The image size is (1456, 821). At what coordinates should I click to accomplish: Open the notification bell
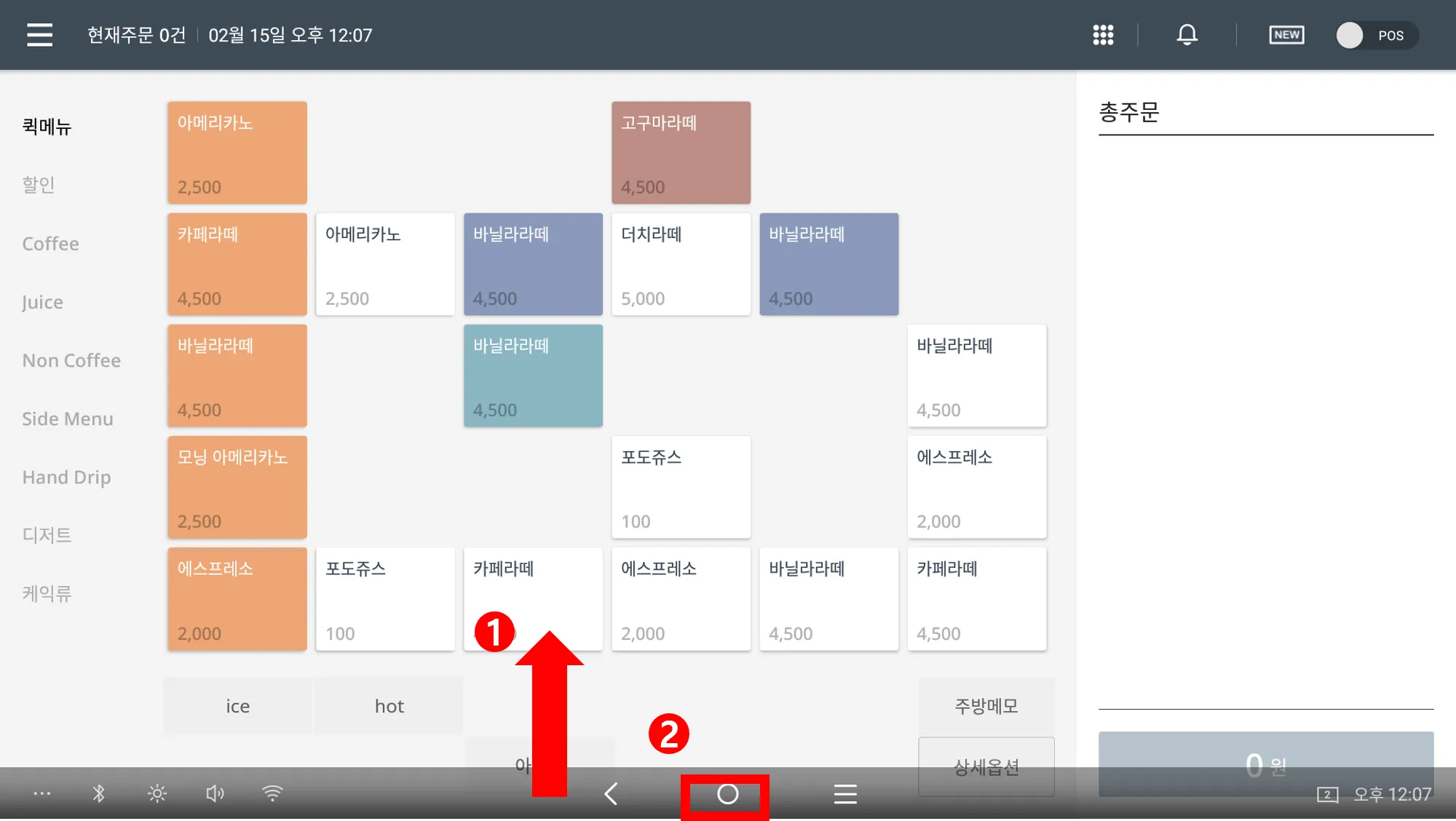(x=1187, y=35)
